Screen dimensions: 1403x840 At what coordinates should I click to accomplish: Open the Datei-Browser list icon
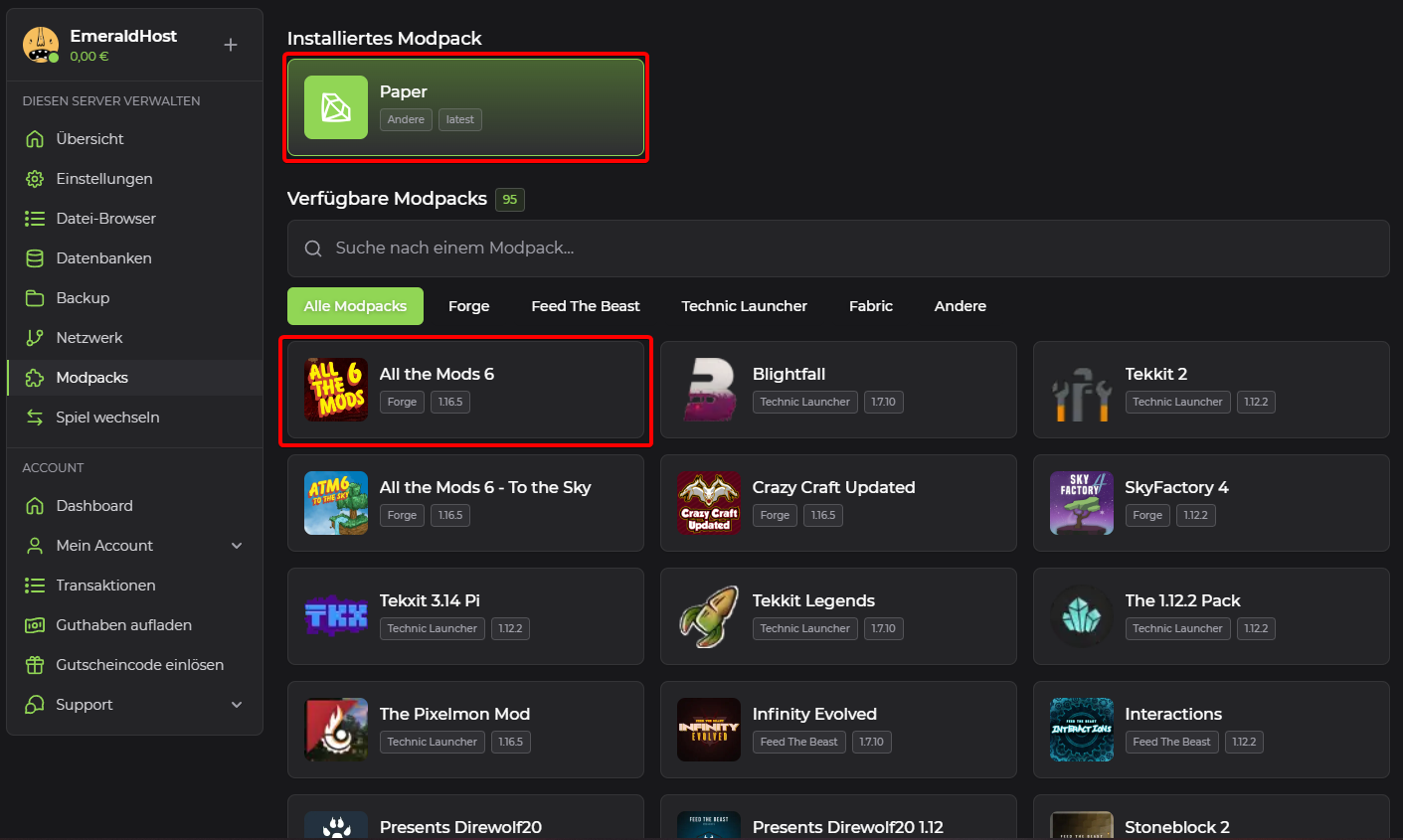click(35, 219)
